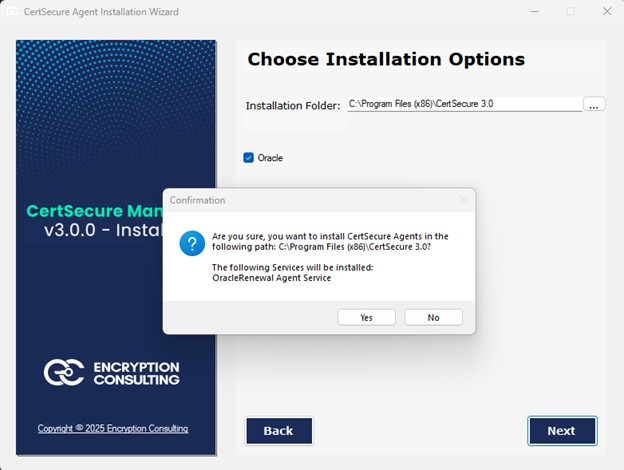The width and height of the screenshot is (624, 470).
Task: Click the OracleRenewal Agent Service text
Action: pos(271,278)
